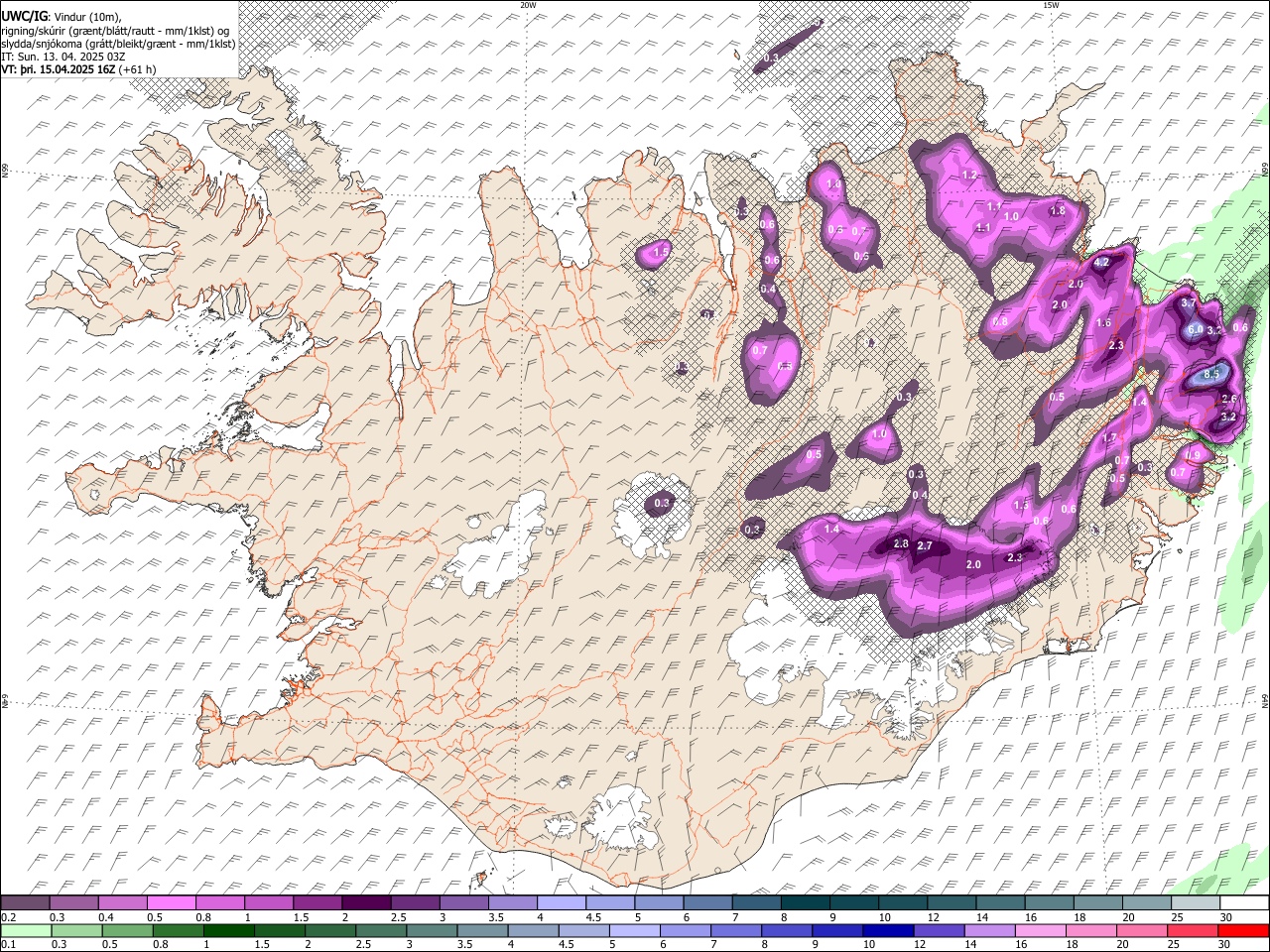Click the dark green swatch labeled 1, lower legend
The width and height of the screenshot is (1270, 952).
(229, 930)
